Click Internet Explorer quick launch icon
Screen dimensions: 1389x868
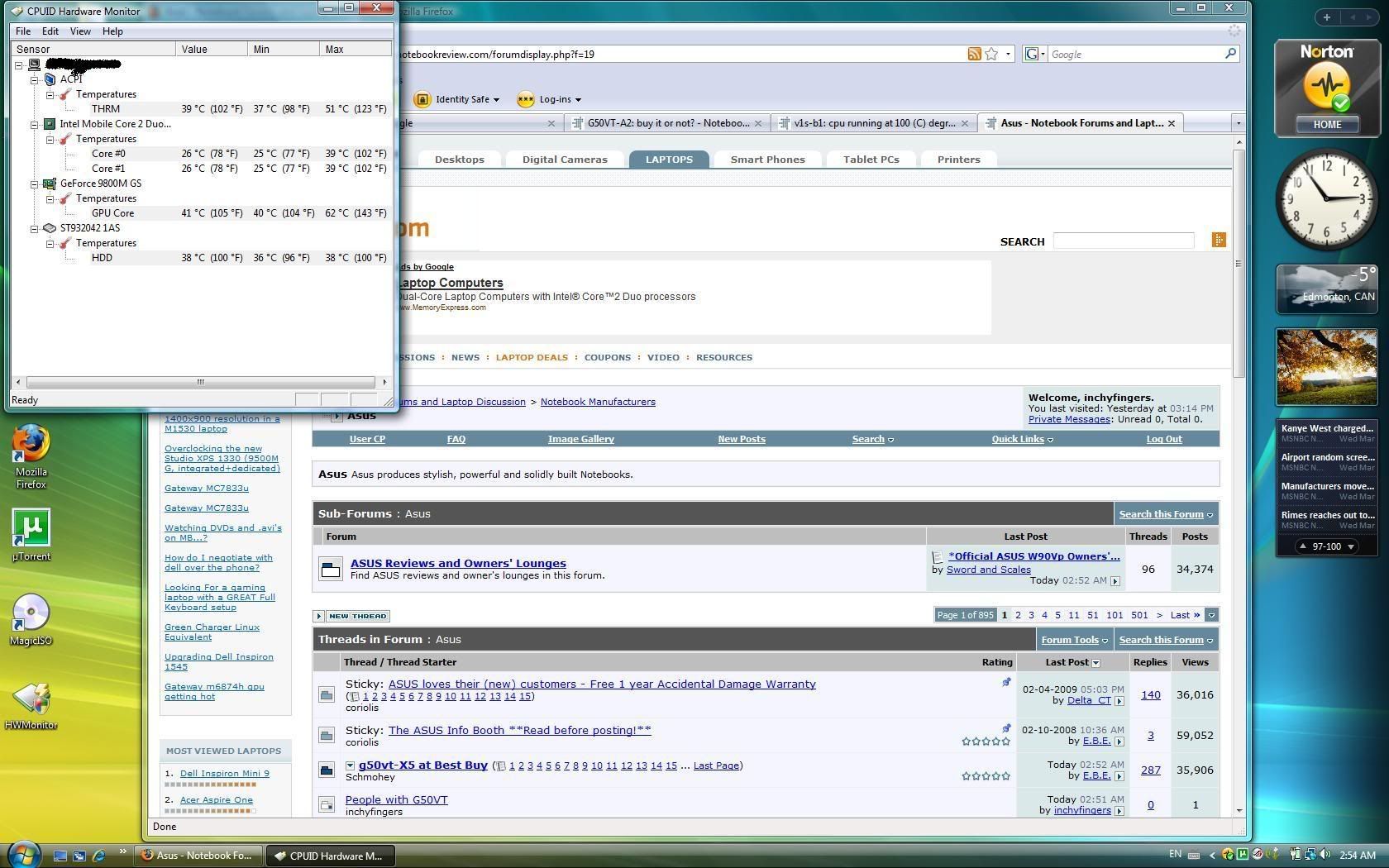coord(98,856)
